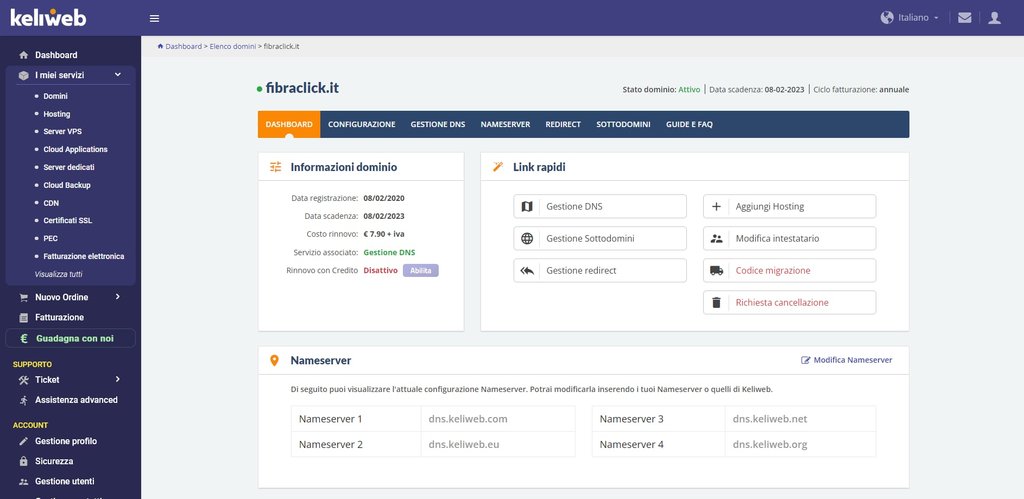This screenshot has height=499, width=1024.
Task: Click the Gestione redirect reply-arrows icon
Action: [x=527, y=270]
